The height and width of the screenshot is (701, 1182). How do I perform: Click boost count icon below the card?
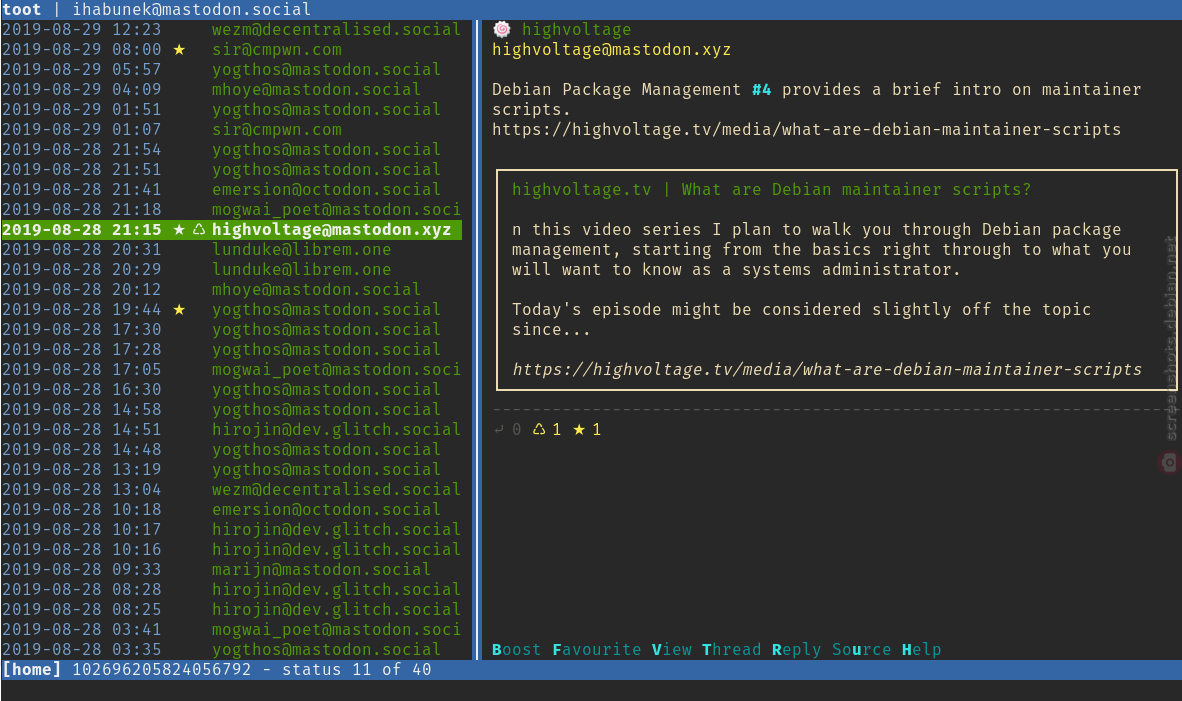pyautogui.click(x=539, y=430)
